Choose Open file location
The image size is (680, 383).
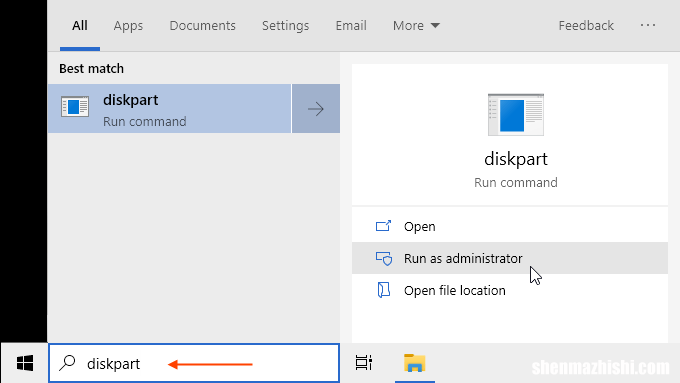[510, 290]
